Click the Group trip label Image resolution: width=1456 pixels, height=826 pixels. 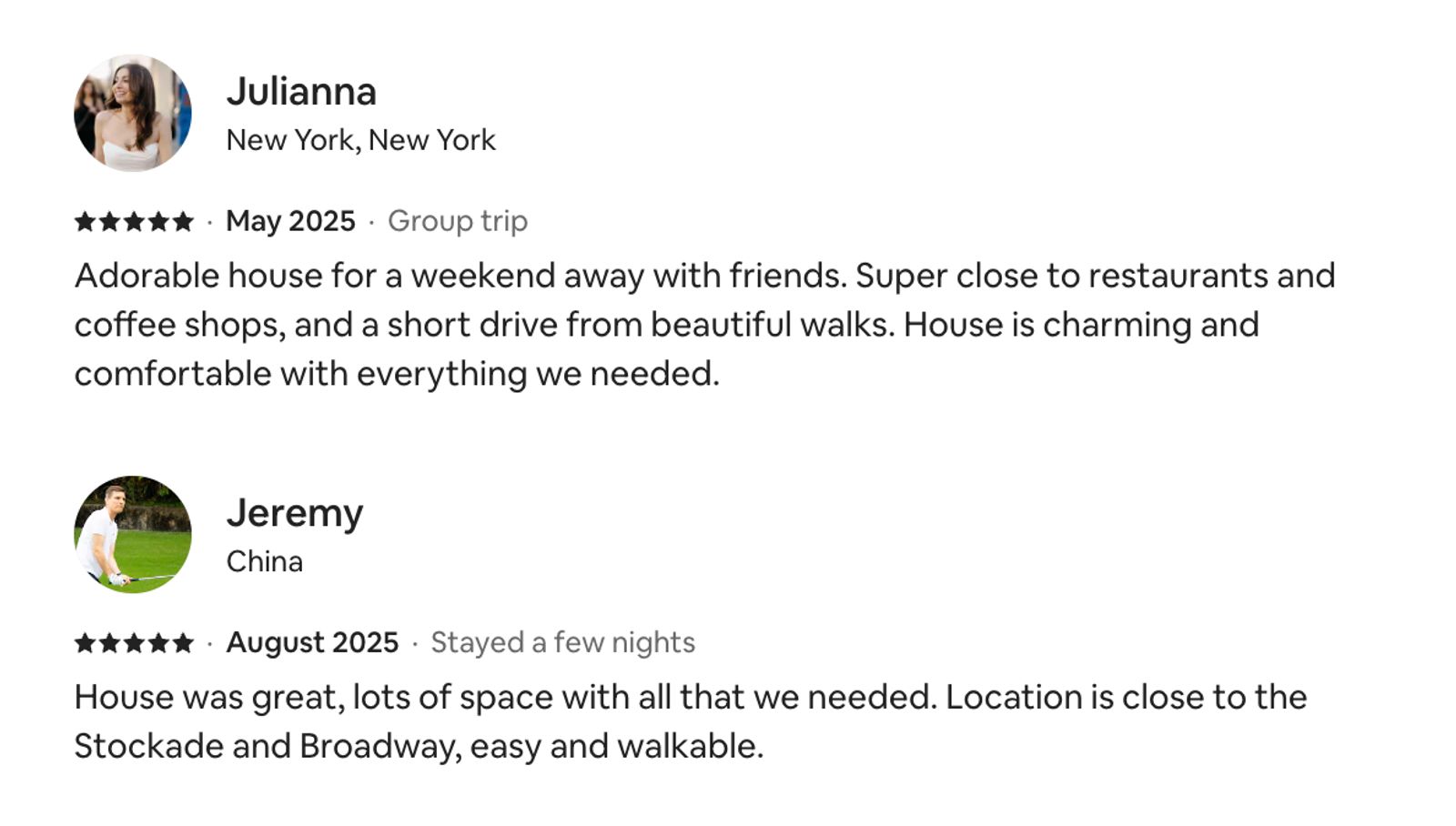pos(458,221)
